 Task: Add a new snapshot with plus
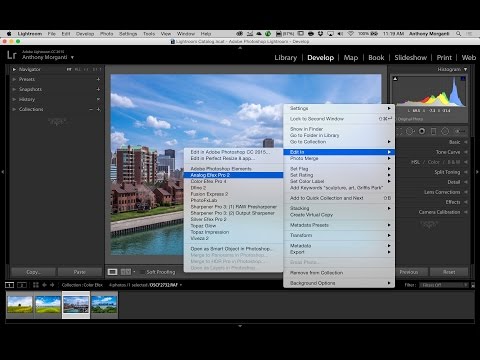[x=98, y=89]
